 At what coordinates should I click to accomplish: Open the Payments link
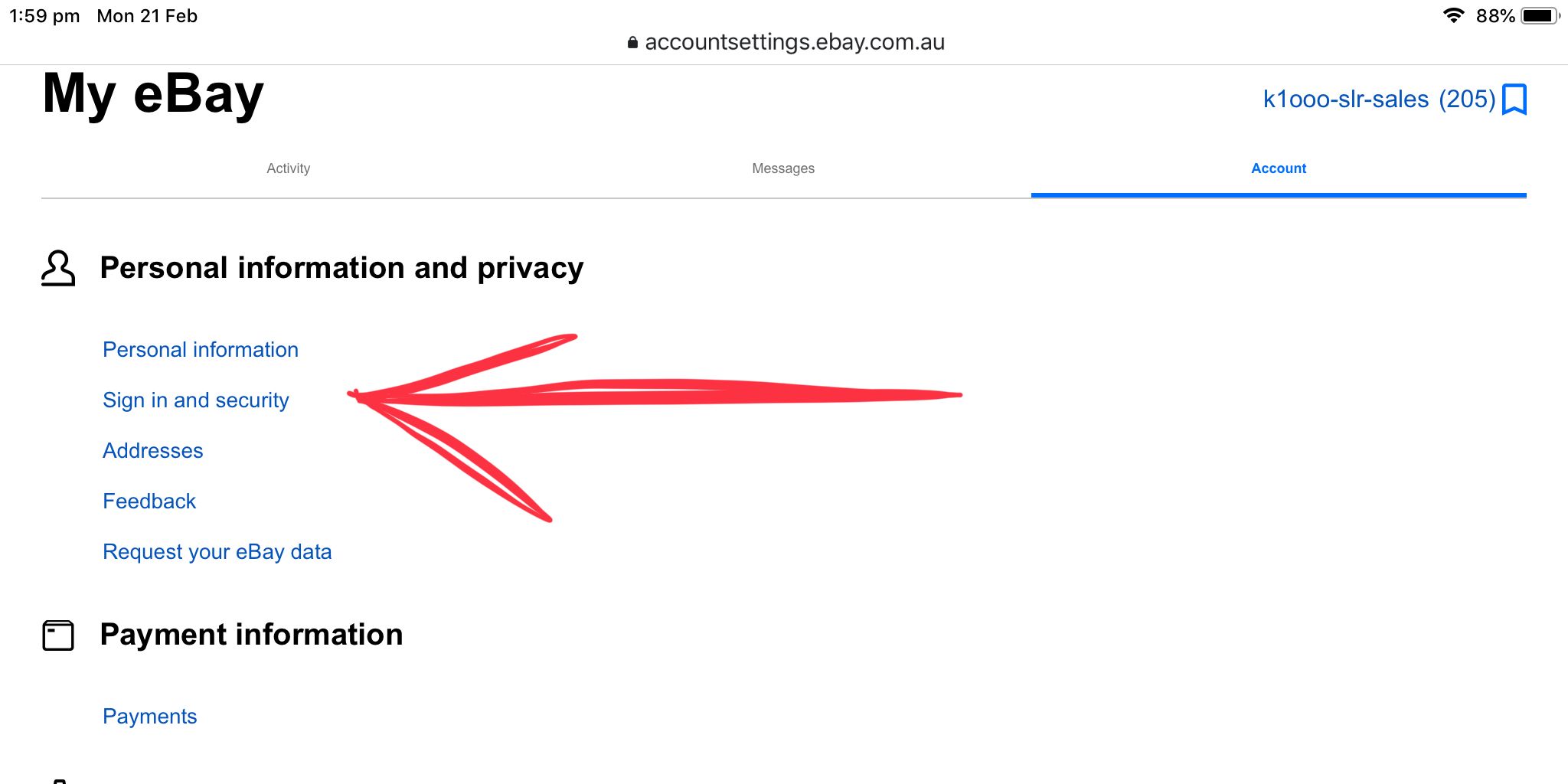(x=150, y=717)
